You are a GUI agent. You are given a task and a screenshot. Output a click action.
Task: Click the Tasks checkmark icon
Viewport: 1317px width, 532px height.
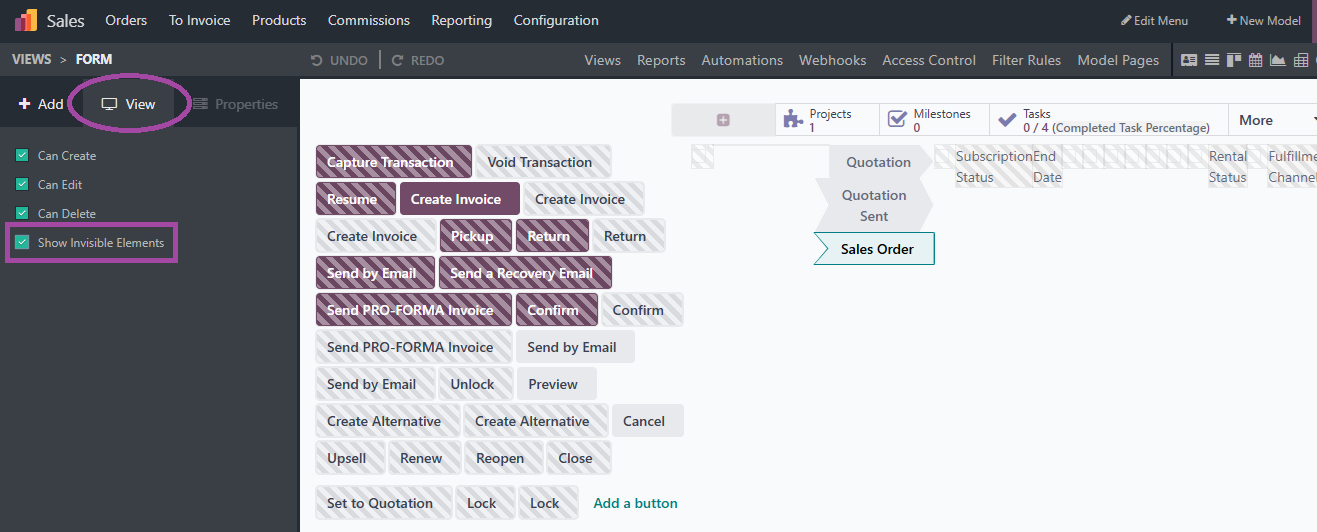tap(1007, 120)
